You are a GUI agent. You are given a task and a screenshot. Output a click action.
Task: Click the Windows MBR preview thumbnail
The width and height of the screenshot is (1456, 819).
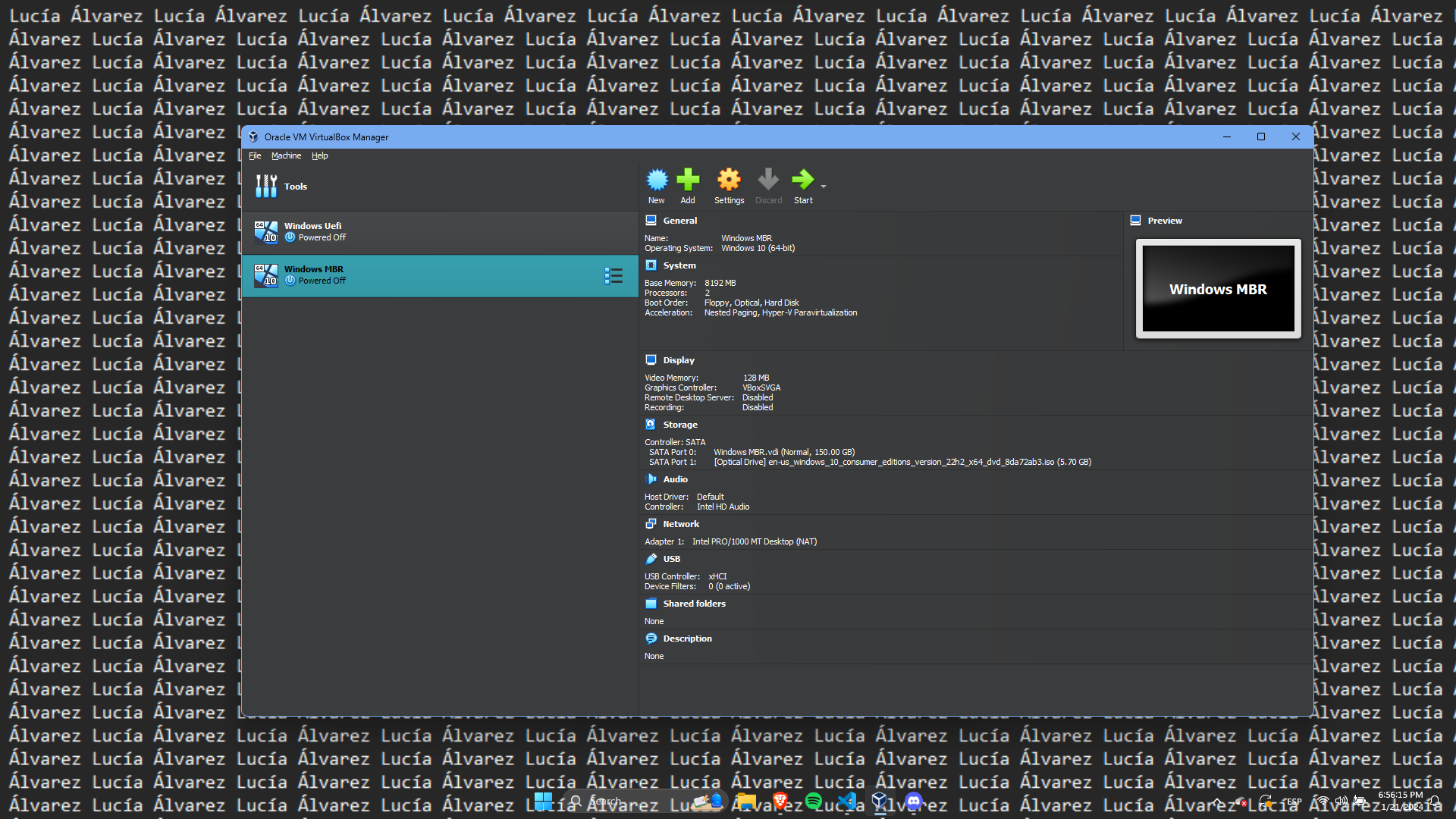1218,289
